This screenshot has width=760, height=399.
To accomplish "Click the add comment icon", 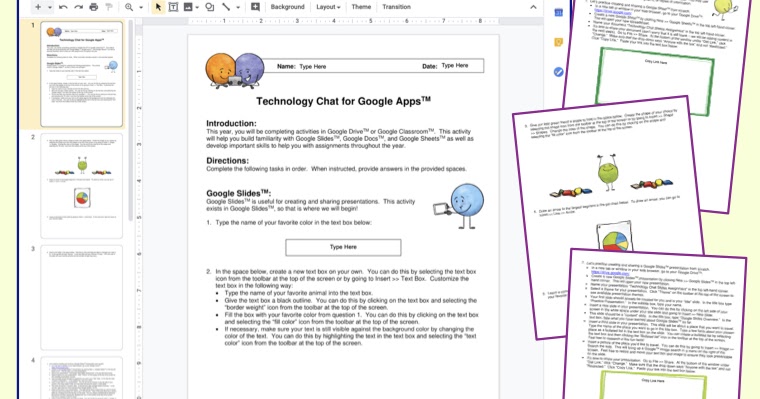I will [255, 7].
